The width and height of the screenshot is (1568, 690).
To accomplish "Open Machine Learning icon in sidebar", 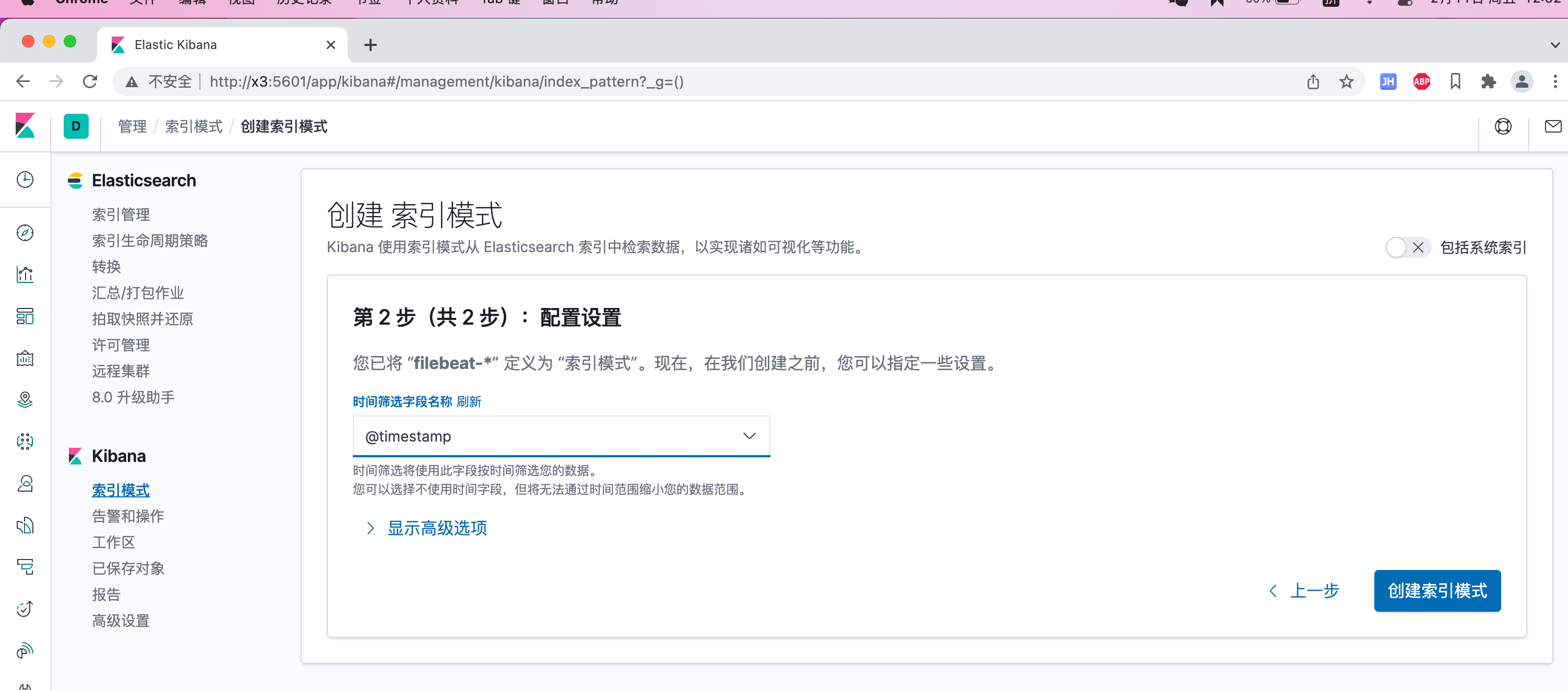I will [25, 442].
